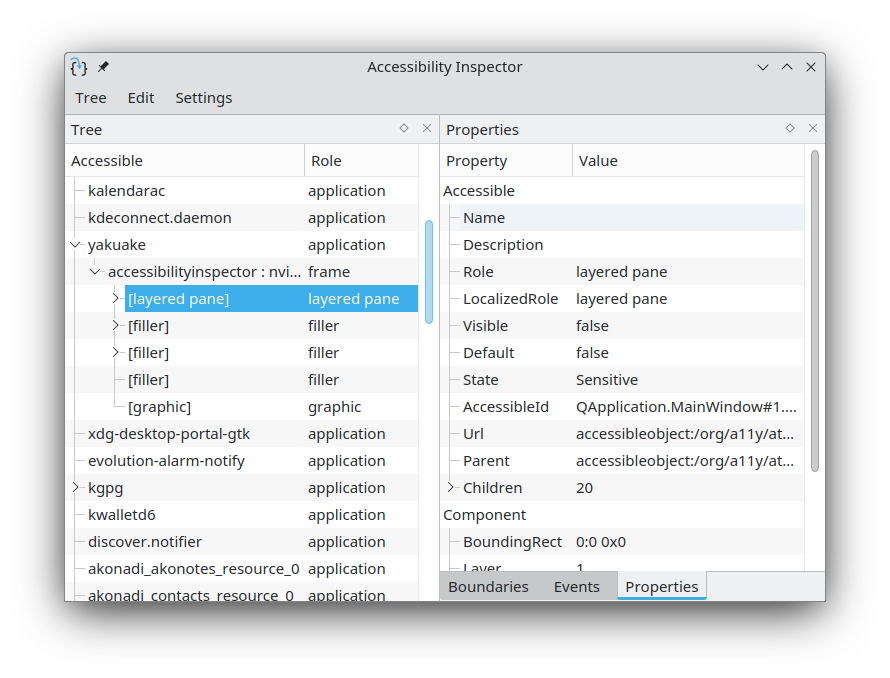
Task: Expand the Children property row
Action: [x=450, y=487]
